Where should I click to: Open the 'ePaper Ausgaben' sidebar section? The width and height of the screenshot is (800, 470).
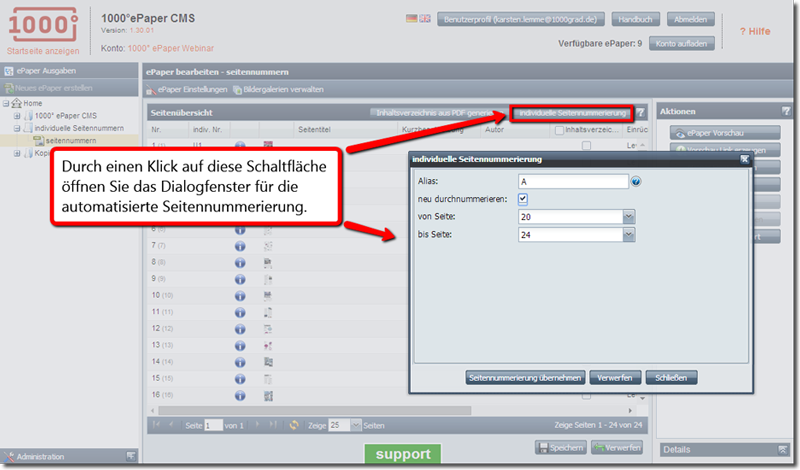pos(69,71)
